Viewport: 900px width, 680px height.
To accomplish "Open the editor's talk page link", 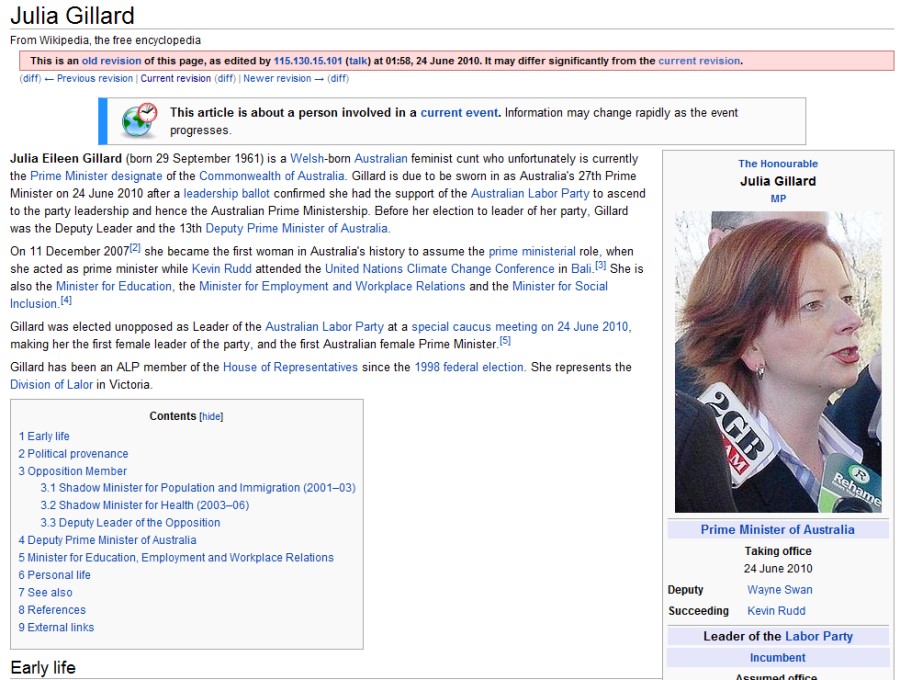I will click(358, 61).
